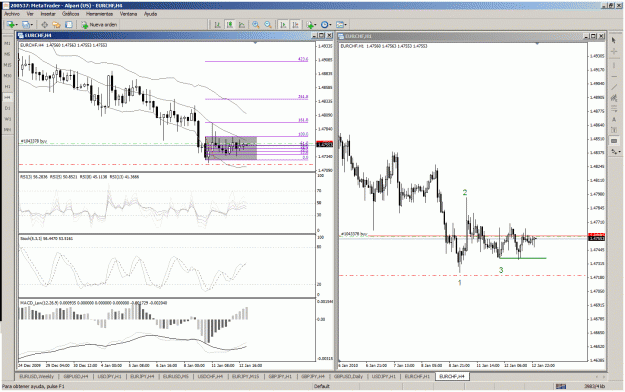Open the Gráficos menu
Image resolution: width=625 pixels, height=392 pixels.
71,14
